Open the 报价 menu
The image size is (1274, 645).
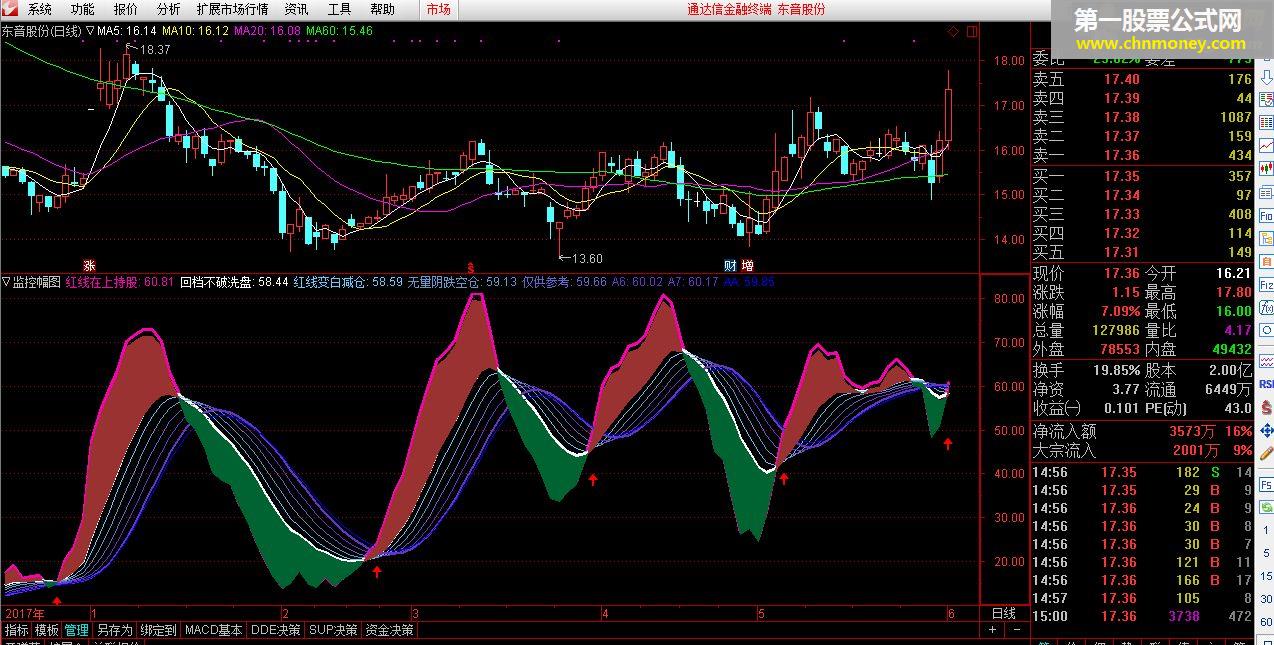(125, 9)
